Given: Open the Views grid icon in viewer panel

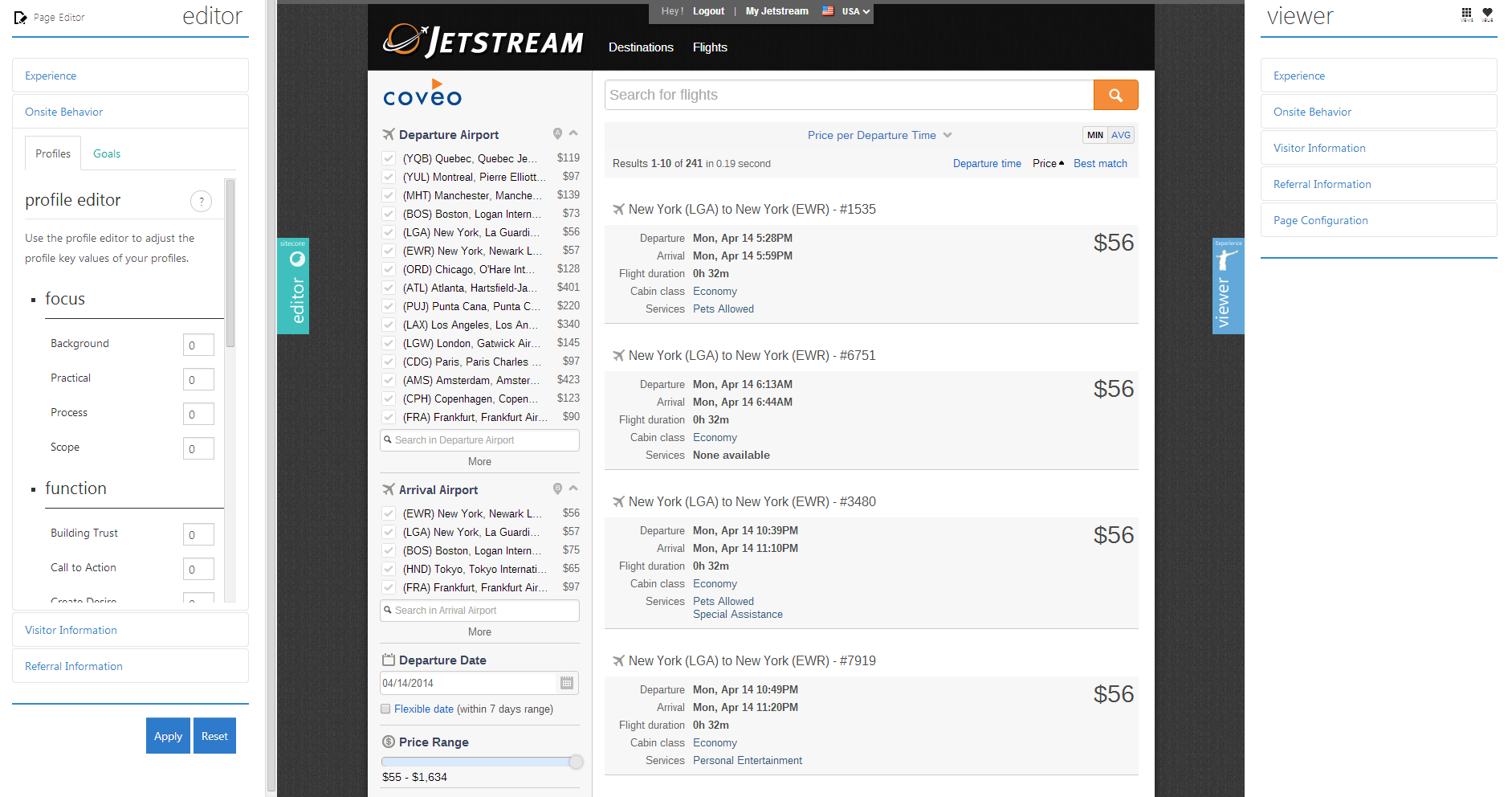Looking at the screenshot, I should tap(1465, 14).
